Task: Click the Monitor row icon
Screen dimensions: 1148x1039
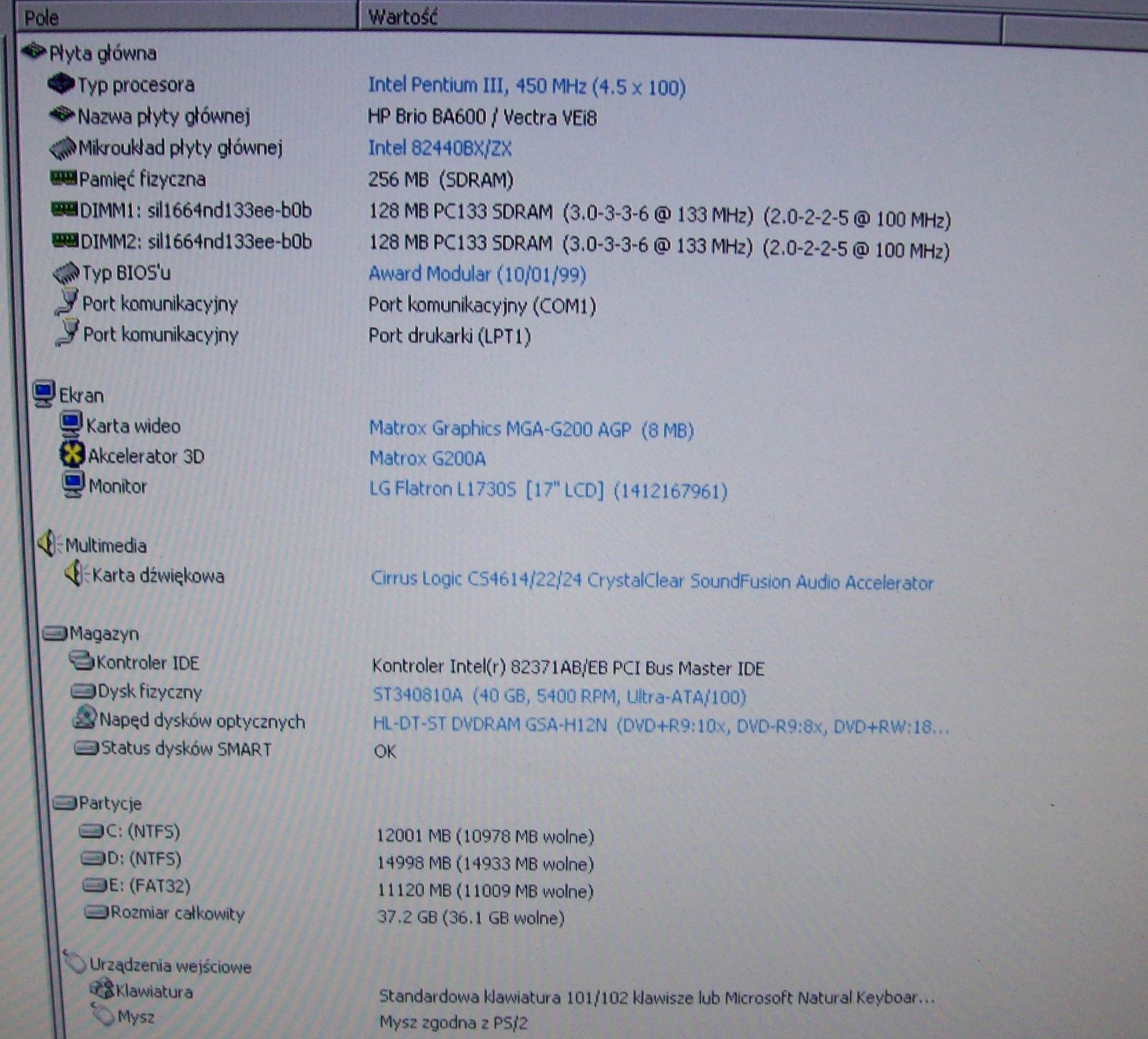Action: 73,485
